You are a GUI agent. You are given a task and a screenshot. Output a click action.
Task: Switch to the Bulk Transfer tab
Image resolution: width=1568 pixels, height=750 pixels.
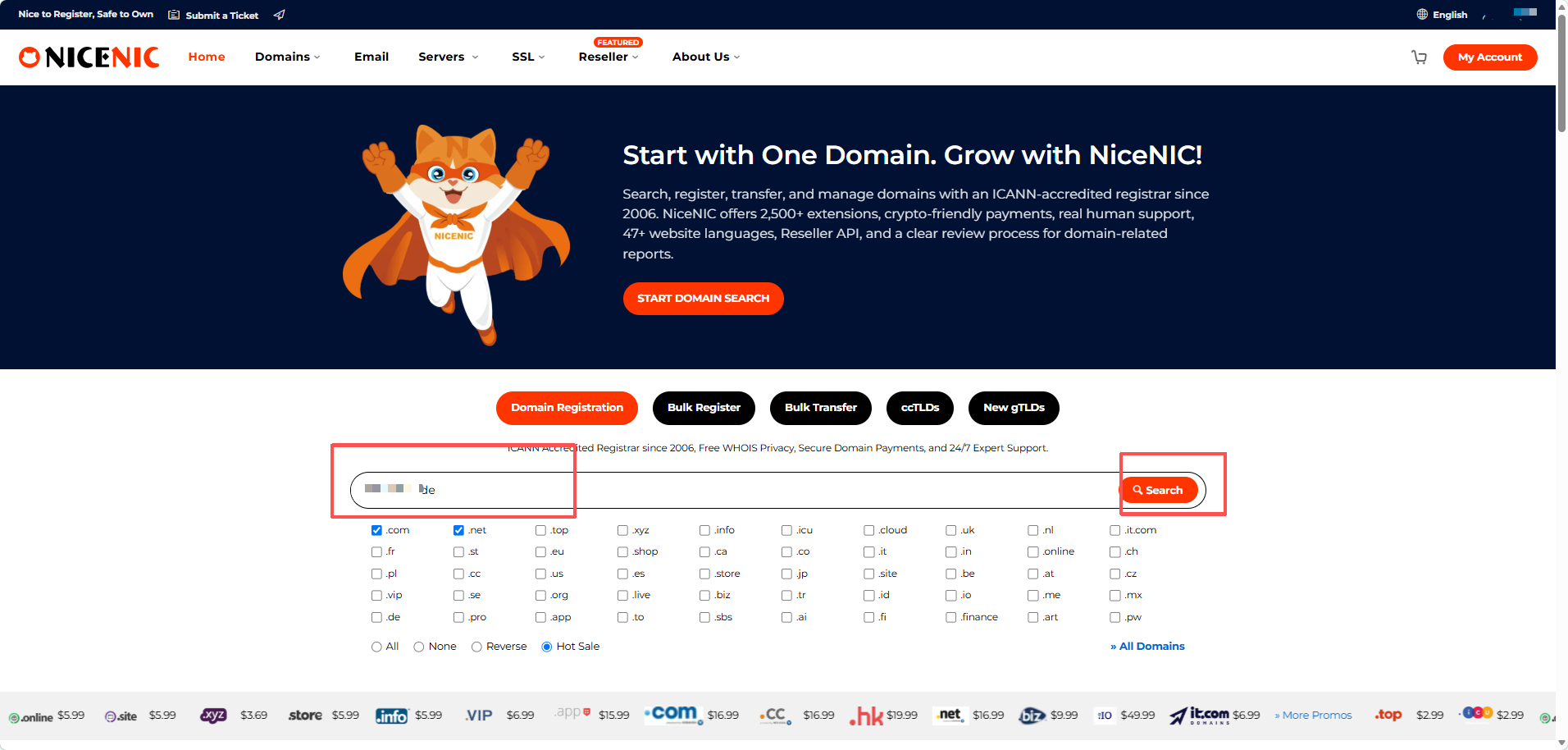pos(821,408)
